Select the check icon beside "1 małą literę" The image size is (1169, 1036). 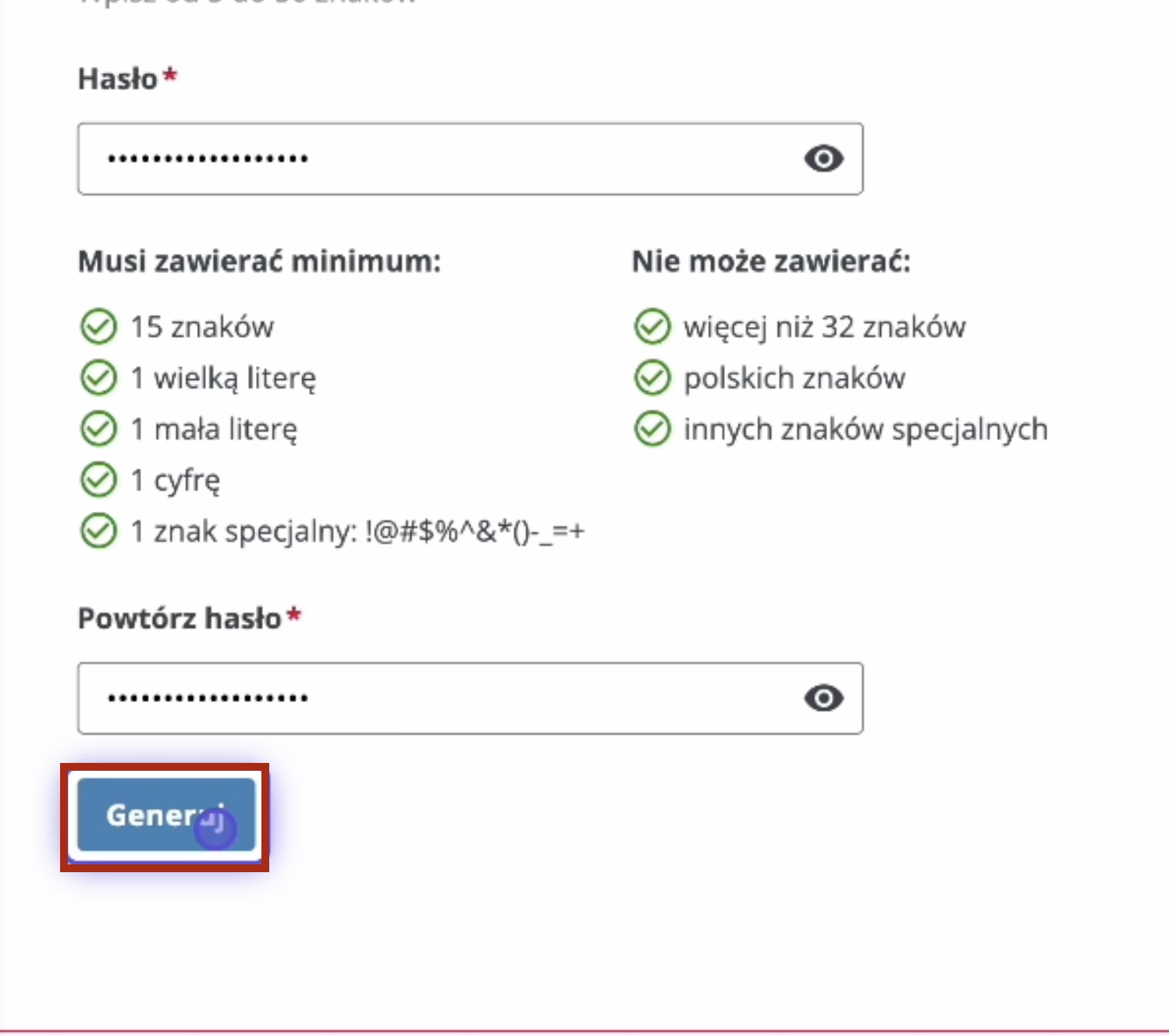tap(99, 429)
